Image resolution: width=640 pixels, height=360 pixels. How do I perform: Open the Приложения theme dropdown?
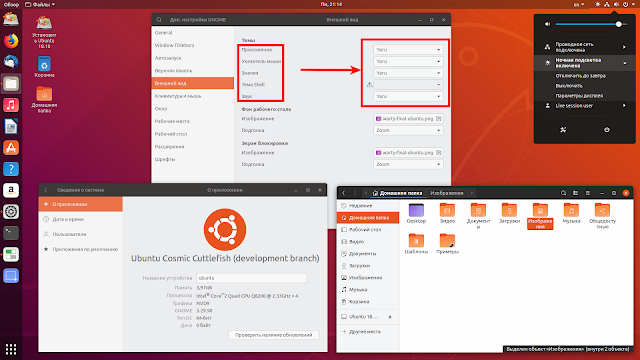(x=408, y=49)
